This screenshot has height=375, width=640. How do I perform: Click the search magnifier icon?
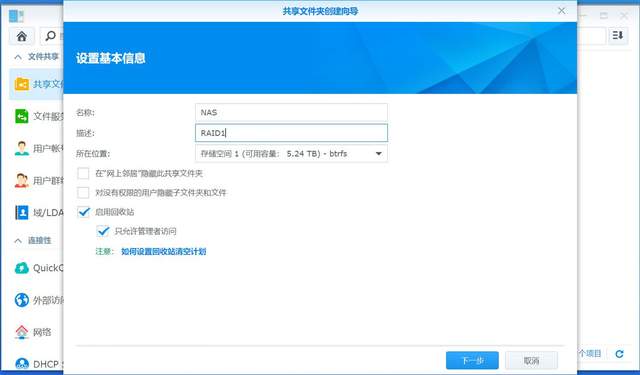click(x=51, y=36)
